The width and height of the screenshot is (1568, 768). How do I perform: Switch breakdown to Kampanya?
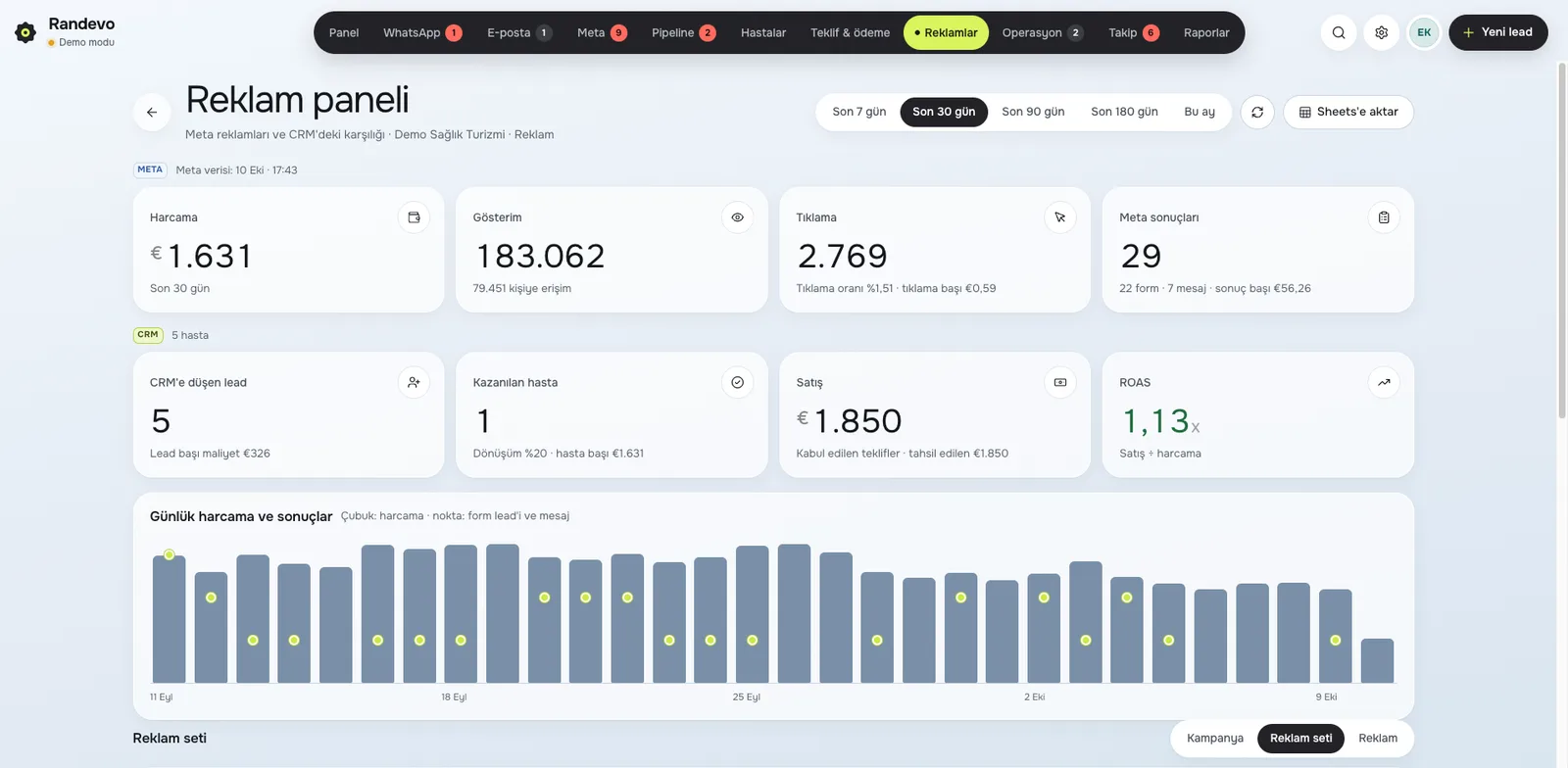(1215, 739)
